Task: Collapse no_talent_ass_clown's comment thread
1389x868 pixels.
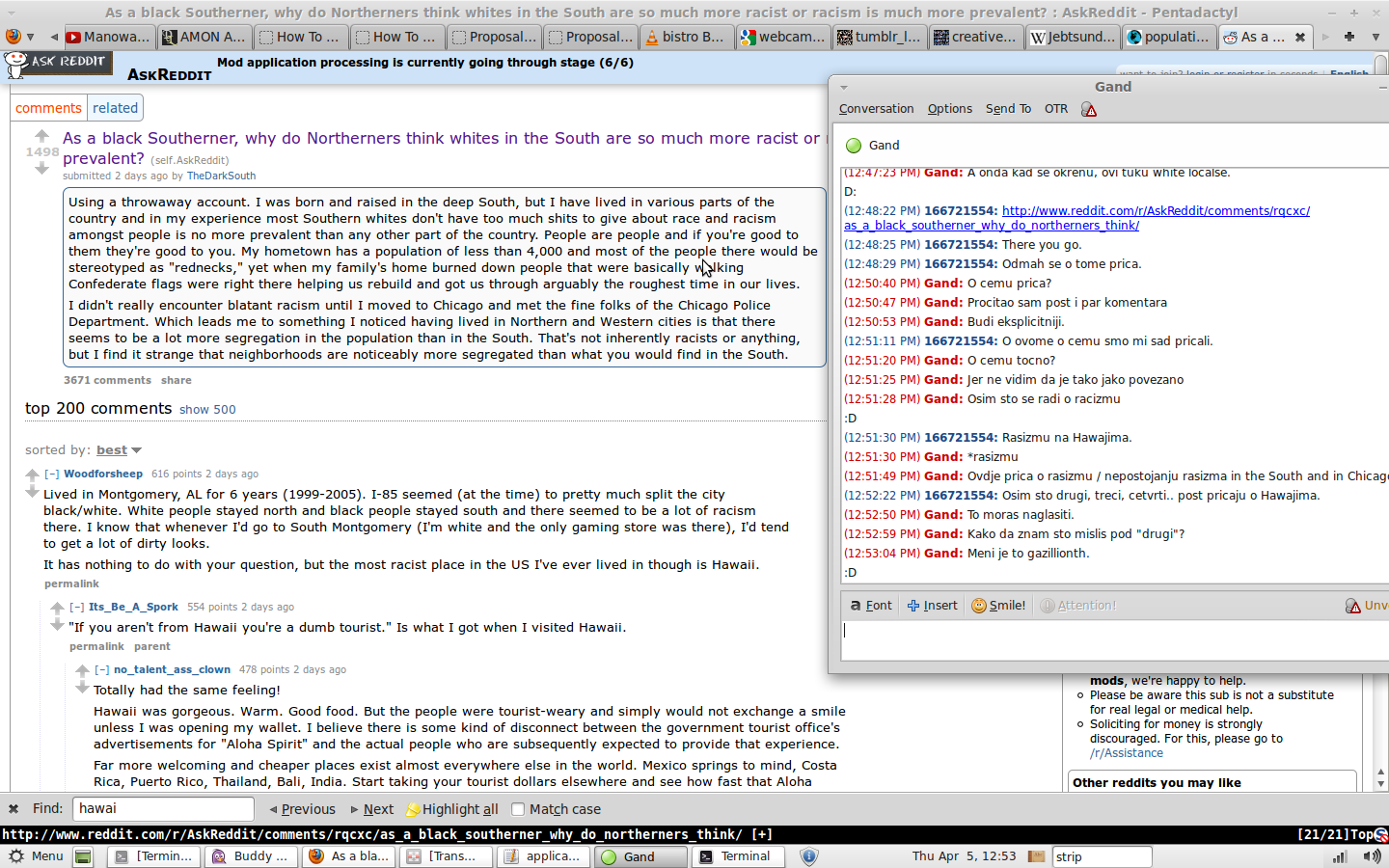Action: click(102, 669)
